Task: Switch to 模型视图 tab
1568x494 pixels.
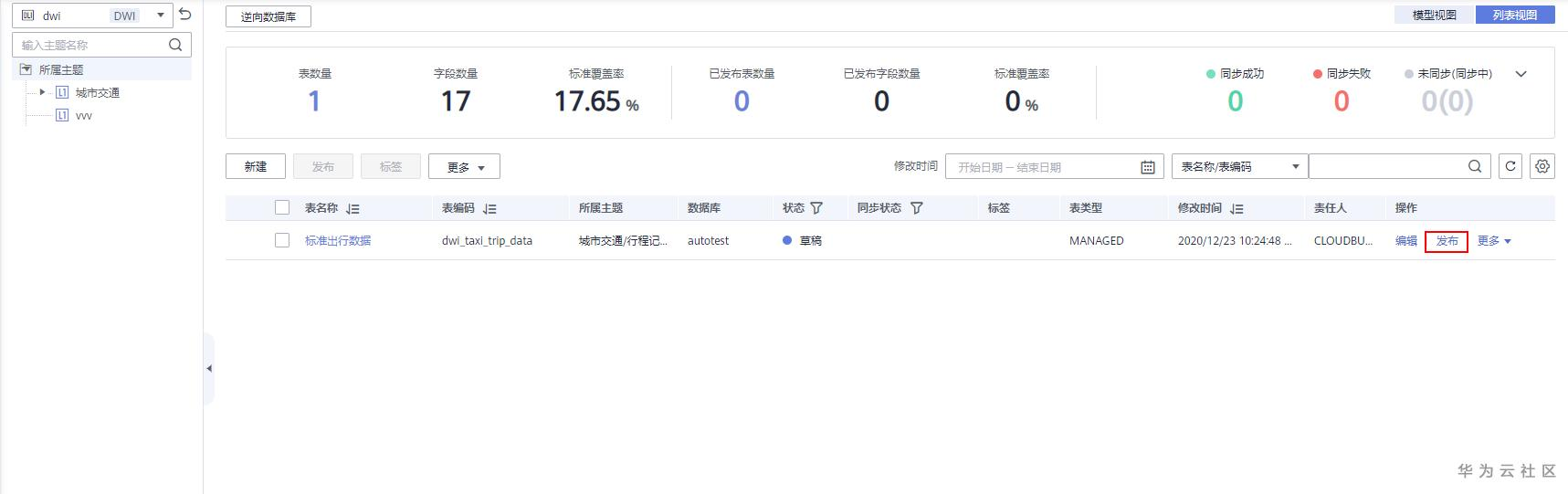Action: coord(1435,15)
